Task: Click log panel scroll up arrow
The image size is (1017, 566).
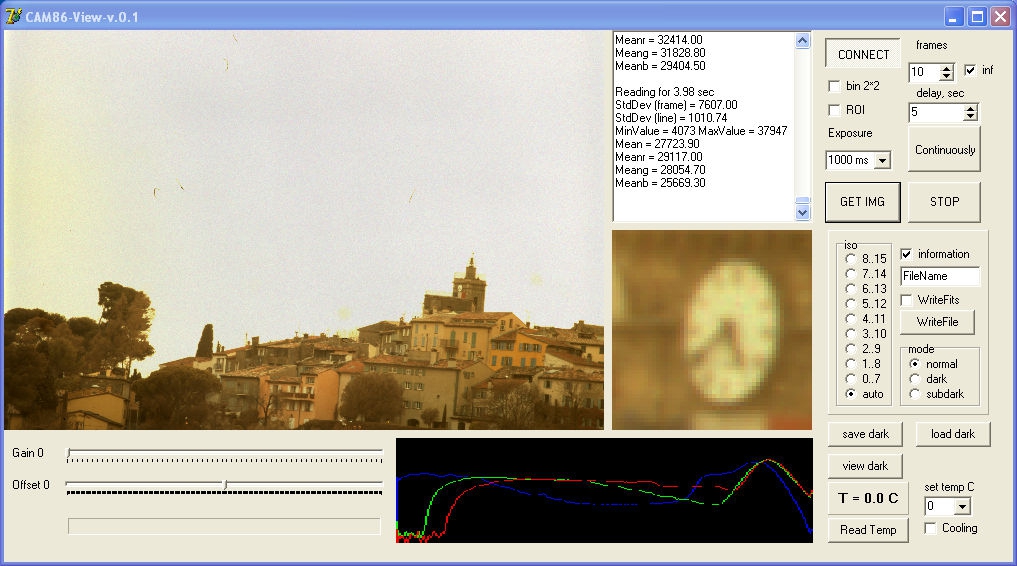Action: 802,41
